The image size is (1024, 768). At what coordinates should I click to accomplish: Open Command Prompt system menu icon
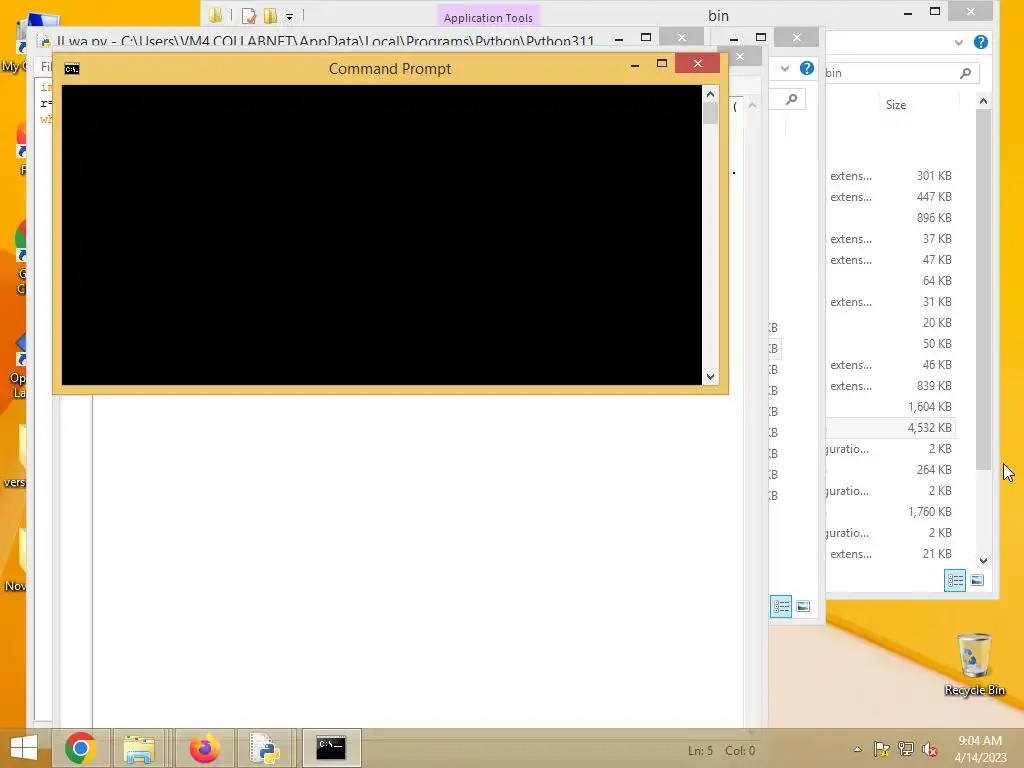click(72, 69)
